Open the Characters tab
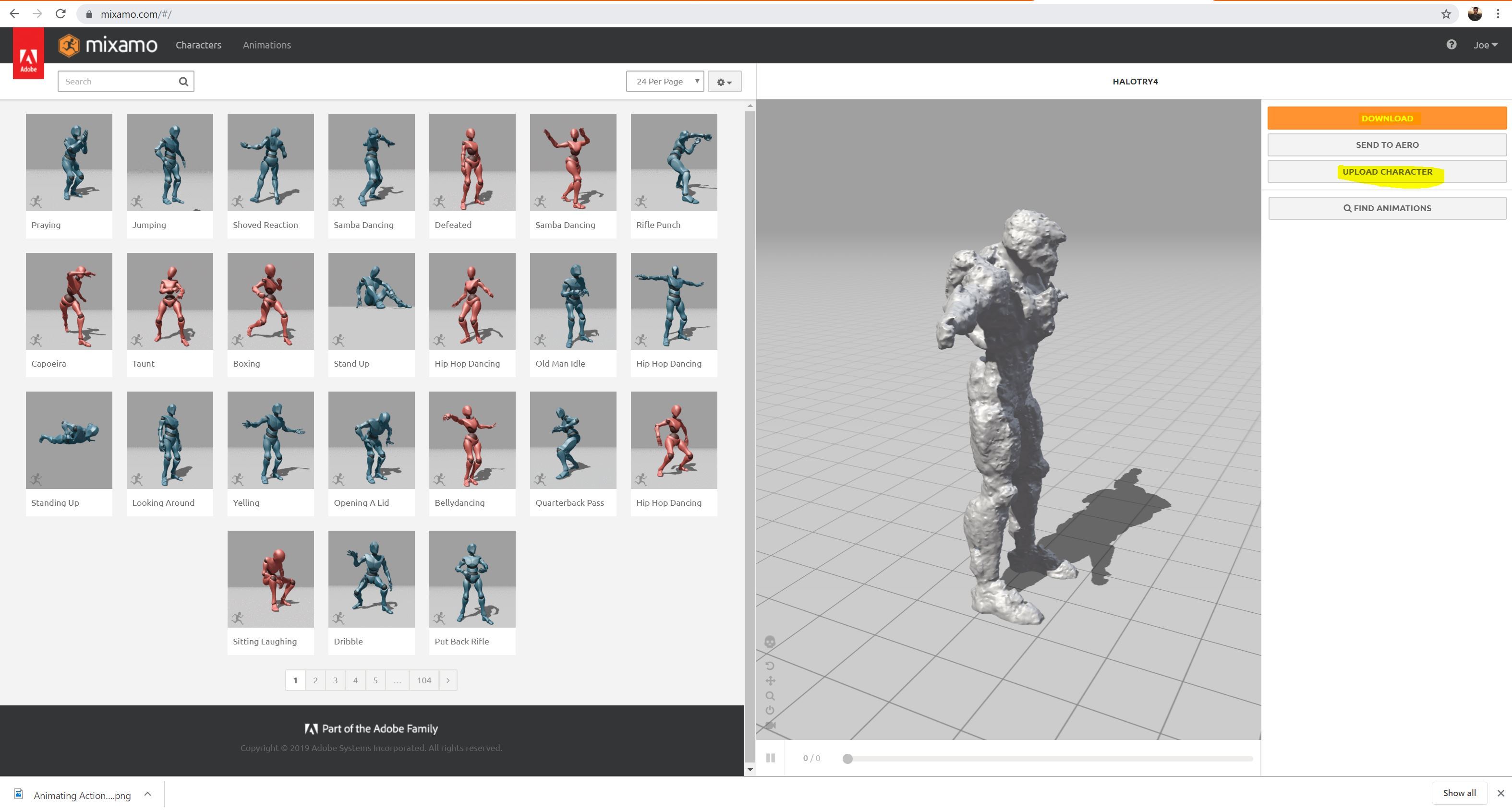 (x=198, y=45)
